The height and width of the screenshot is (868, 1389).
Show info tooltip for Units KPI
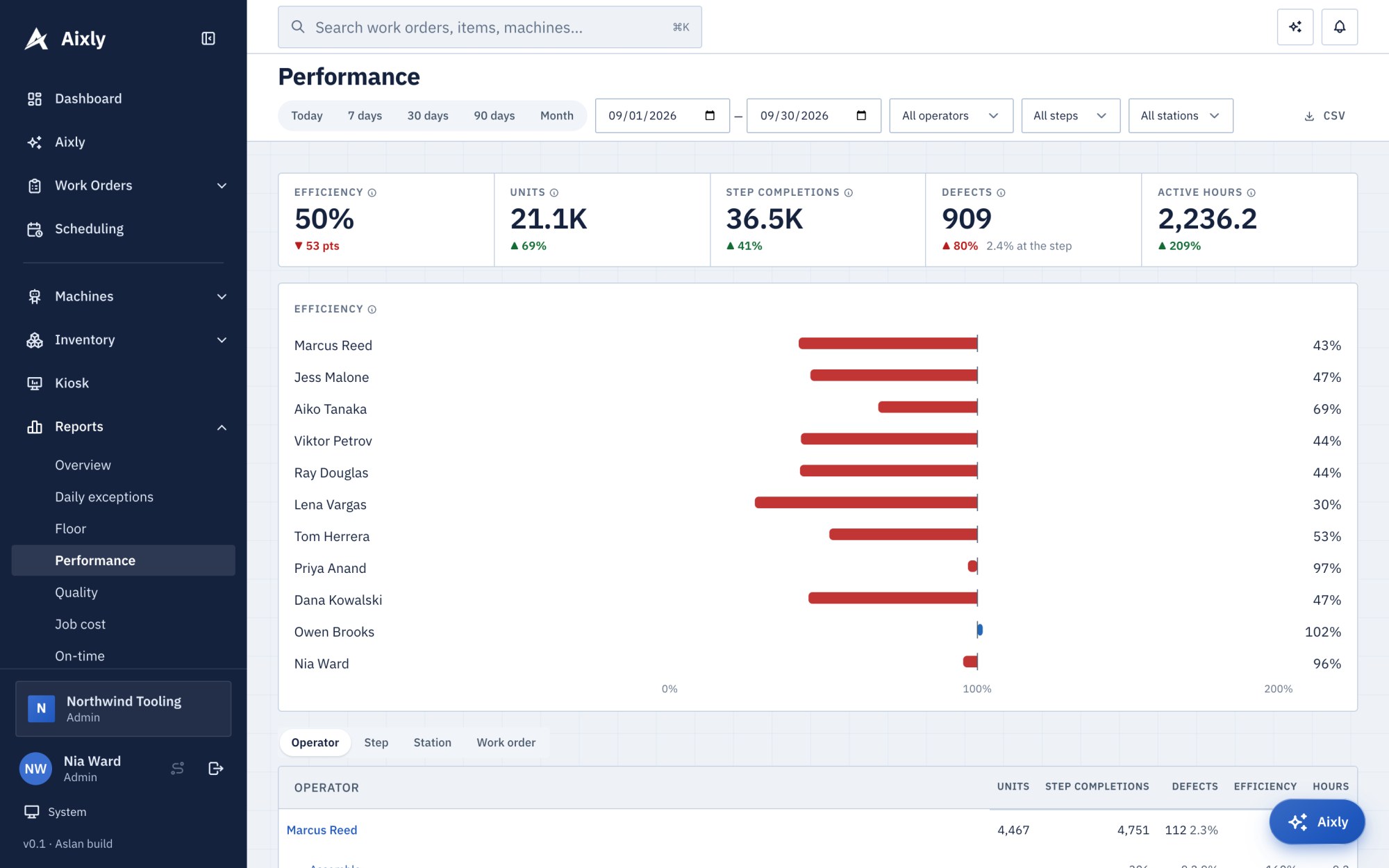(x=554, y=192)
